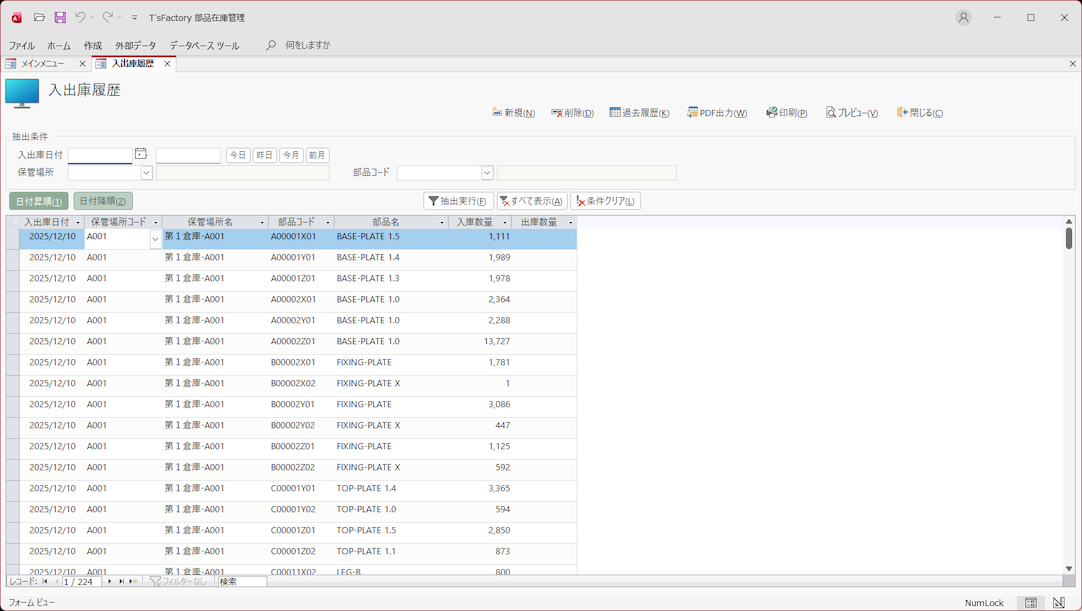The height and width of the screenshot is (611, 1082).
Task: Click the 削除(D) delete icon button
Action: coord(572,113)
